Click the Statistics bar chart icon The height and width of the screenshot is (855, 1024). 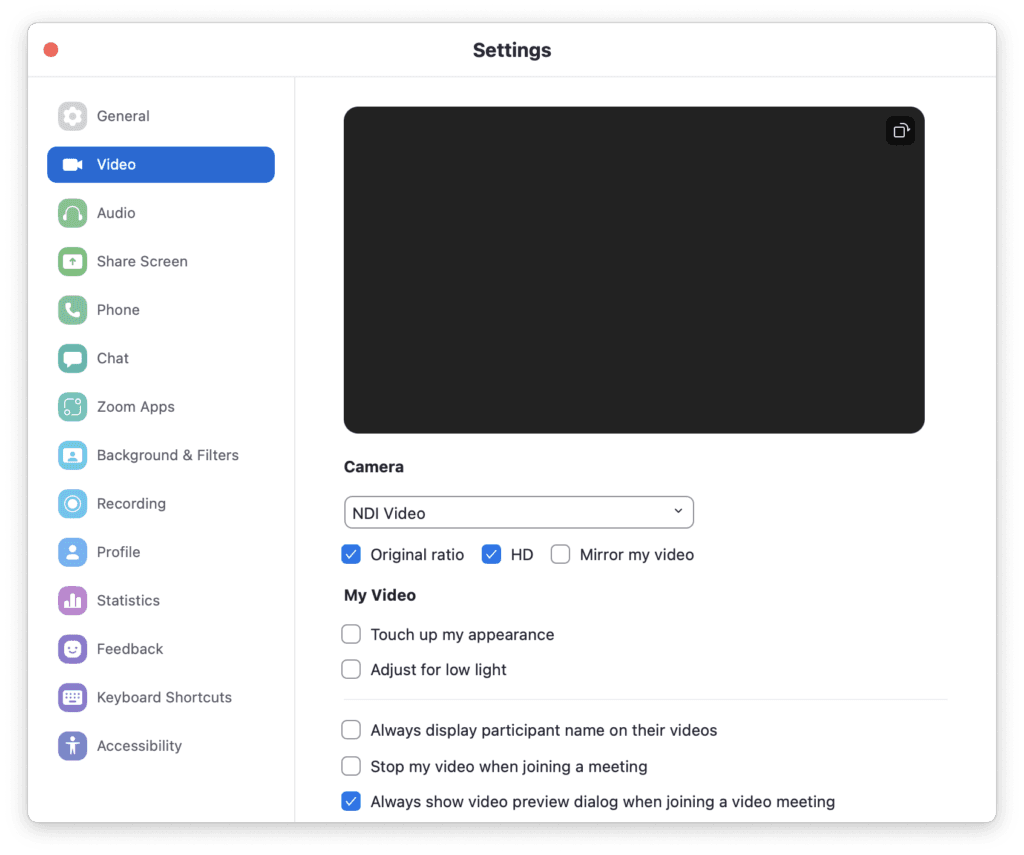coord(73,601)
